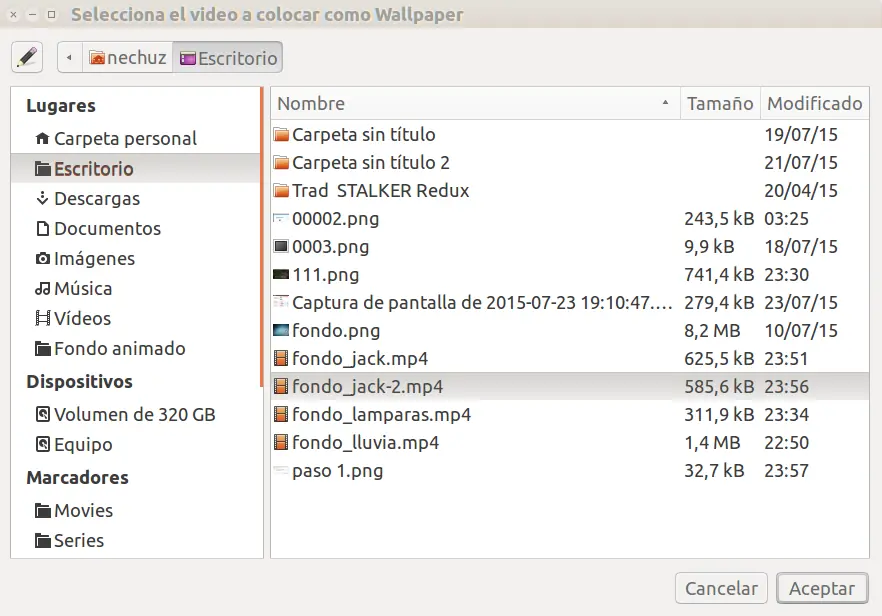The width and height of the screenshot is (882, 616).
Task: Sort files by Nombre column header
Action: pos(475,103)
